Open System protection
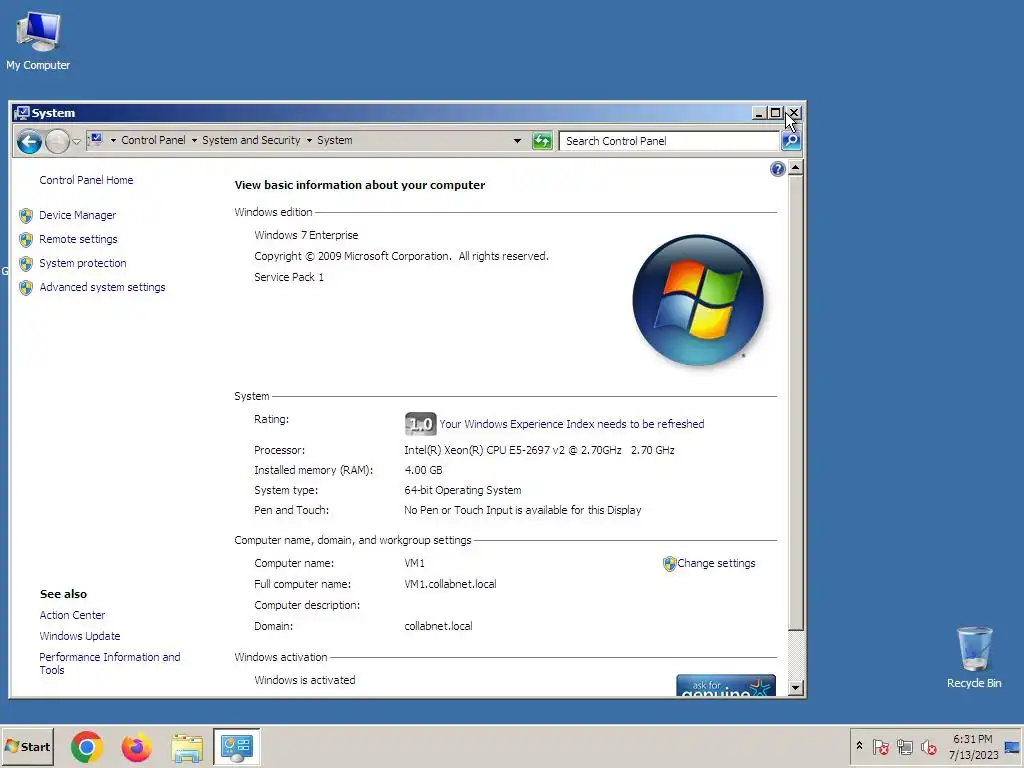Image resolution: width=1024 pixels, height=768 pixels. click(x=83, y=263)
